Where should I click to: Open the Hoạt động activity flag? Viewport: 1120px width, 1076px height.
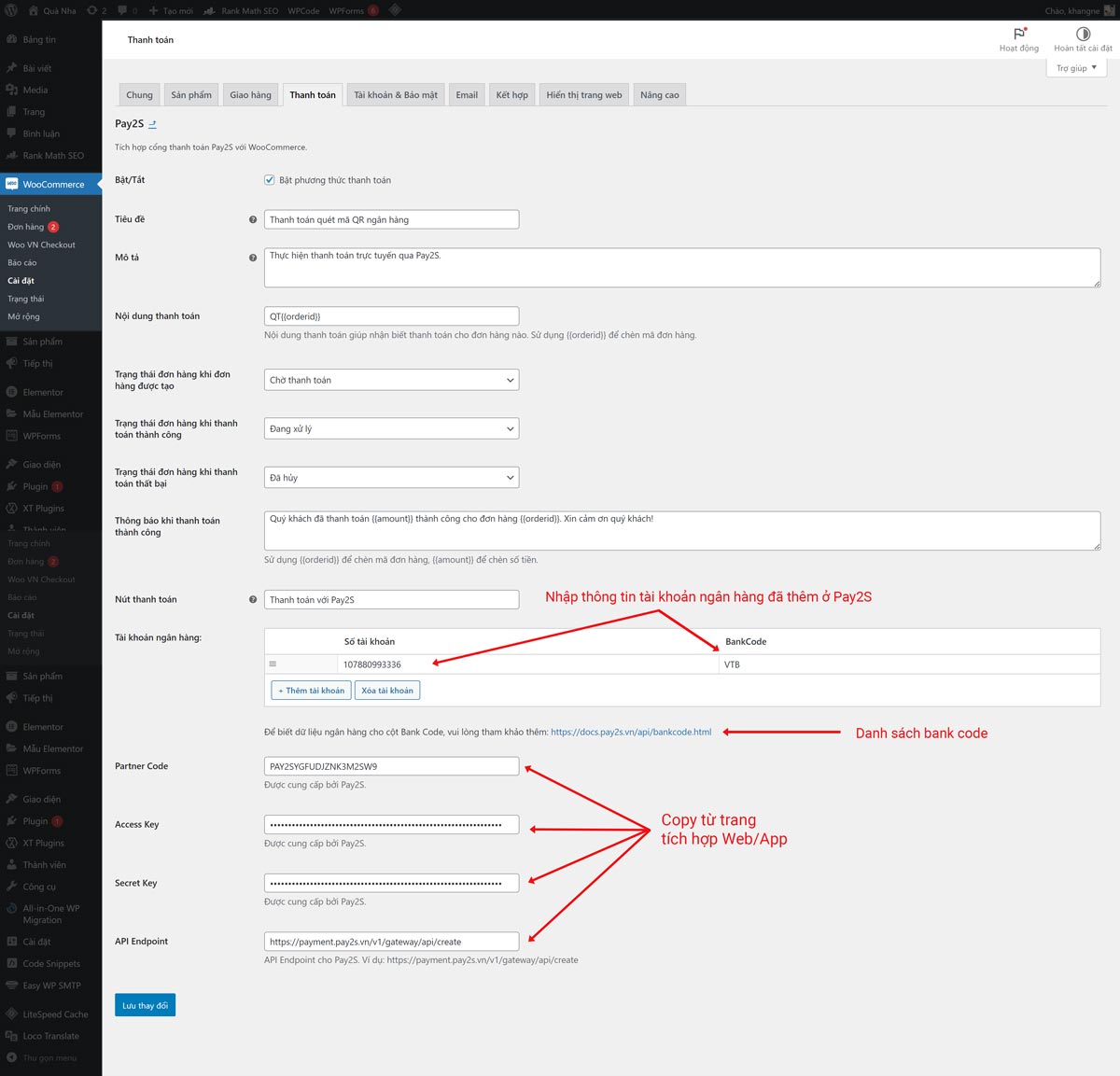(1019, 39)
